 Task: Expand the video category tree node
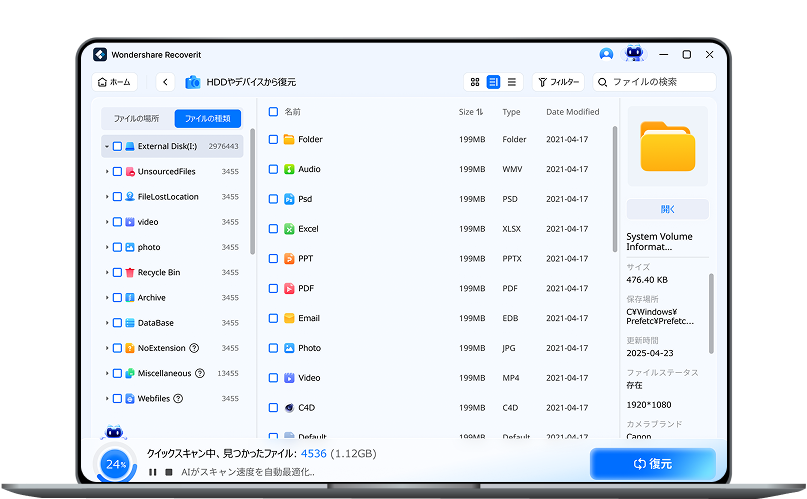point(107,222)
